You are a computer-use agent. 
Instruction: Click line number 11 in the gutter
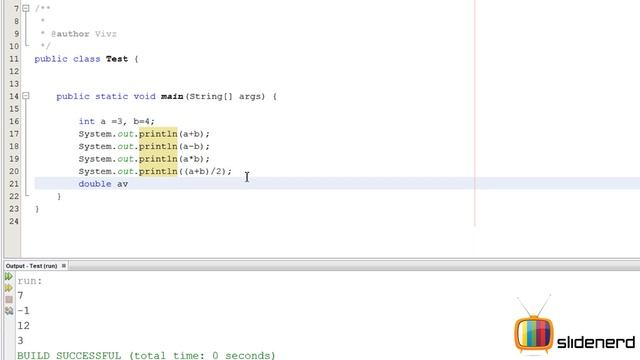point(14,59)
